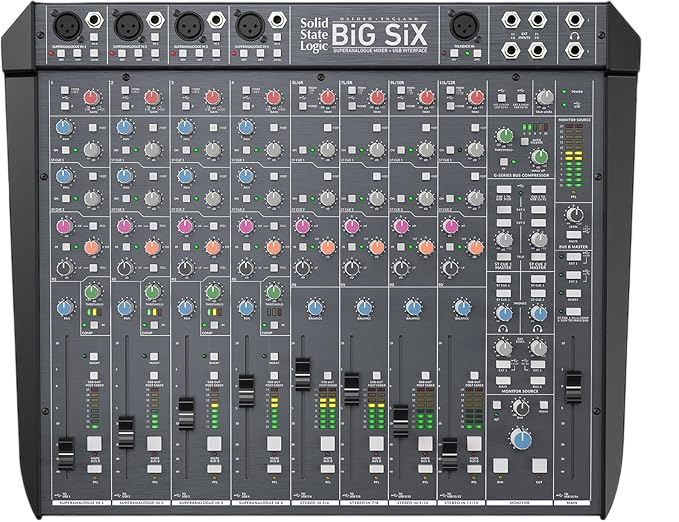The height and width of the screenshot is (522, 679).
Task: Click the large blue monitor level knob
Action: tap(521, 438)
